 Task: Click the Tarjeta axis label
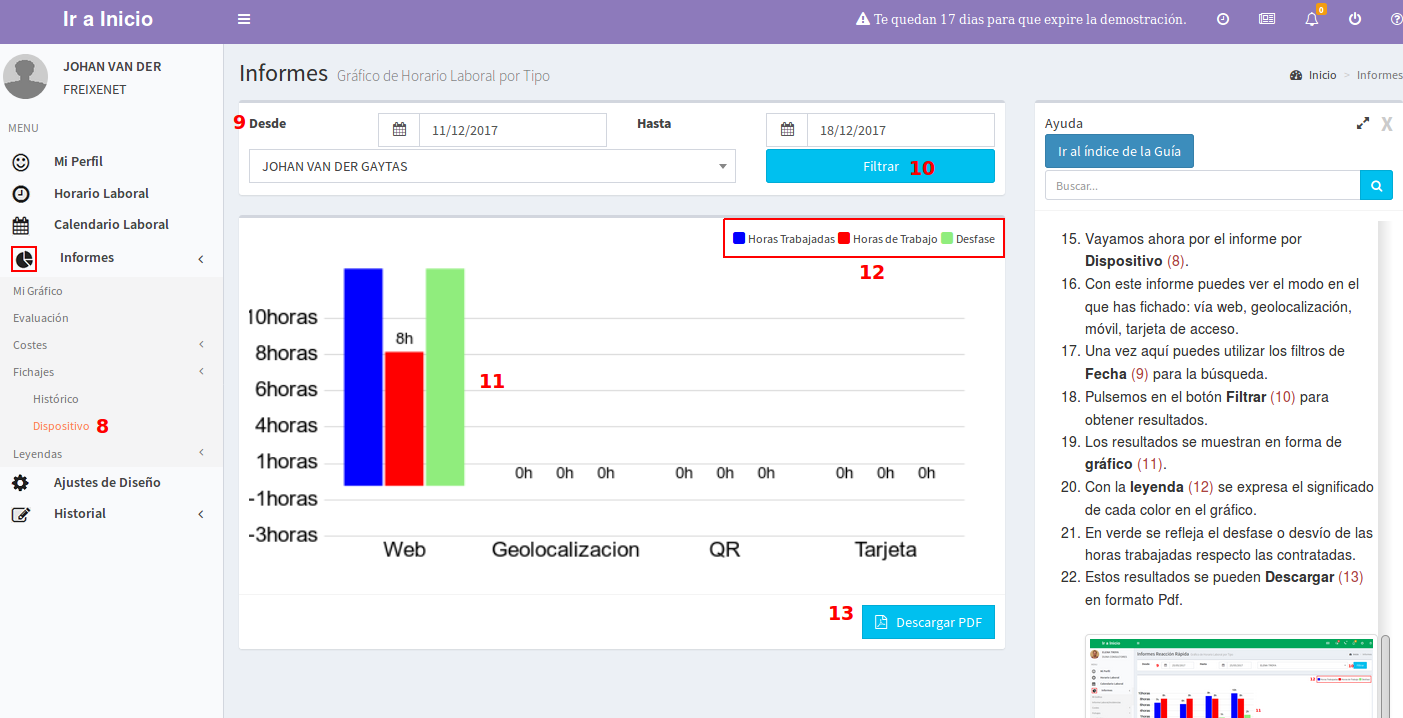pos(885,550)
